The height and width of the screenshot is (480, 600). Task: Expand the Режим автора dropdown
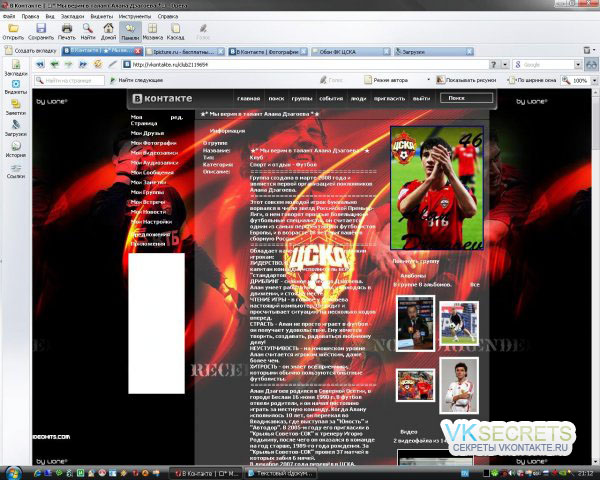(429, 80)
